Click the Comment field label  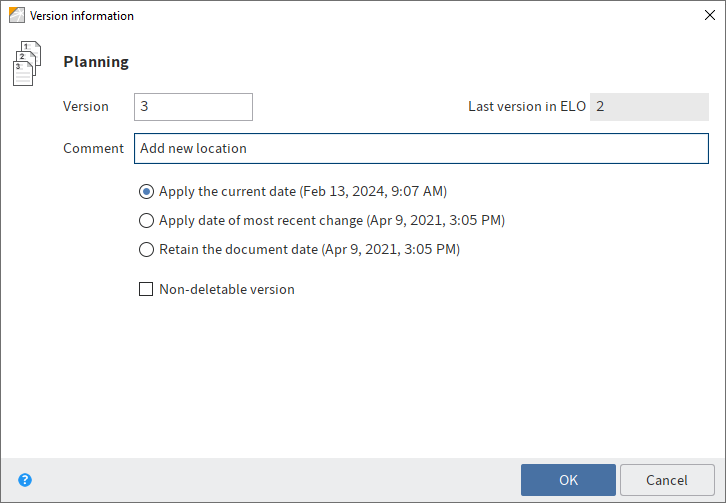93,148
